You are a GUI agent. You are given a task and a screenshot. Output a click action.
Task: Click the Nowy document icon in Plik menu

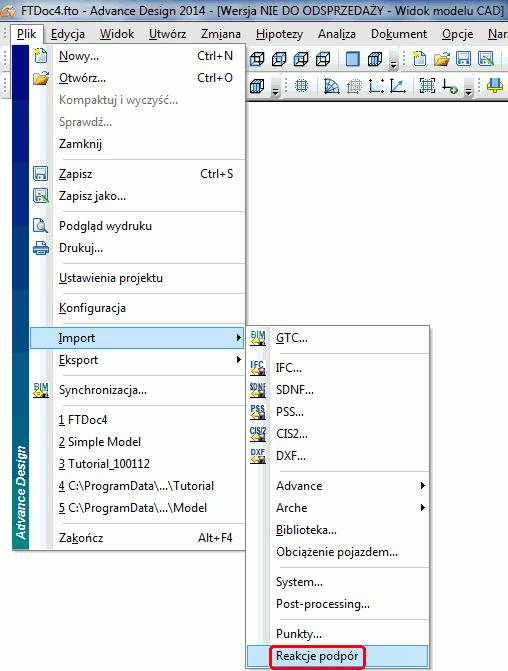40,56
